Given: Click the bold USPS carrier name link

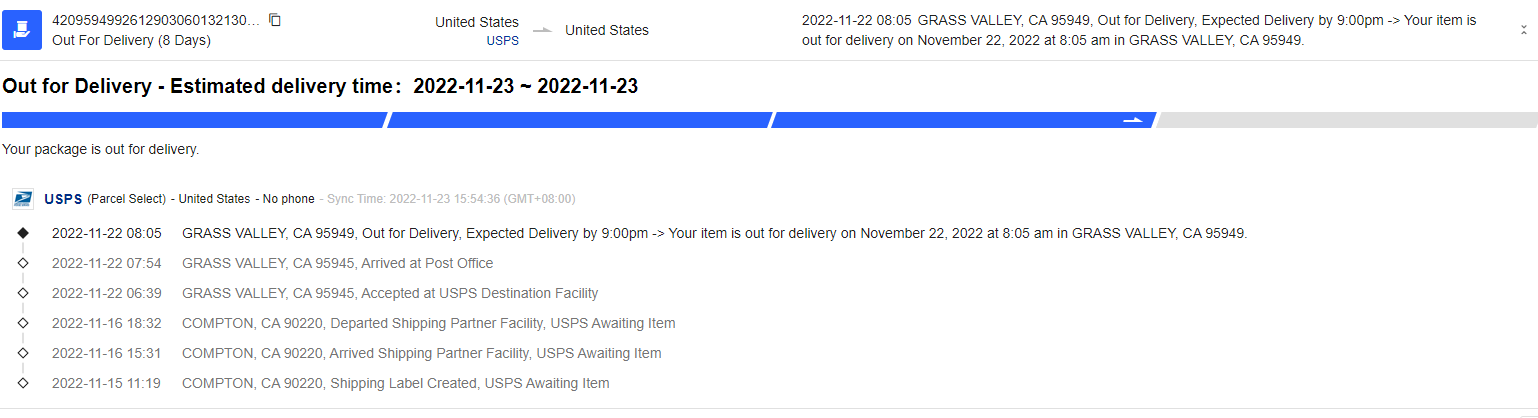Looking at the screenshot, I should pos(63,199).
